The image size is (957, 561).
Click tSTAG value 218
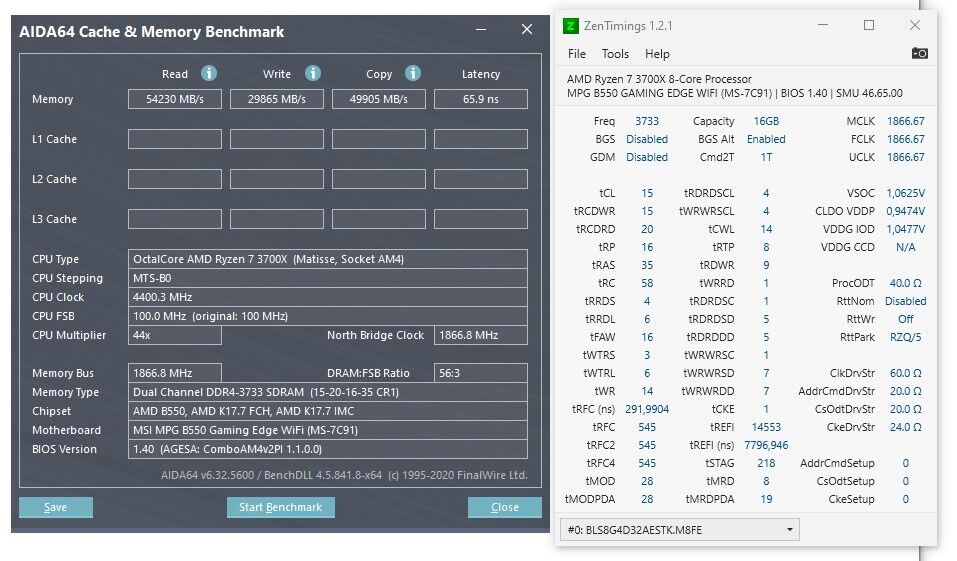coord(766,463)
